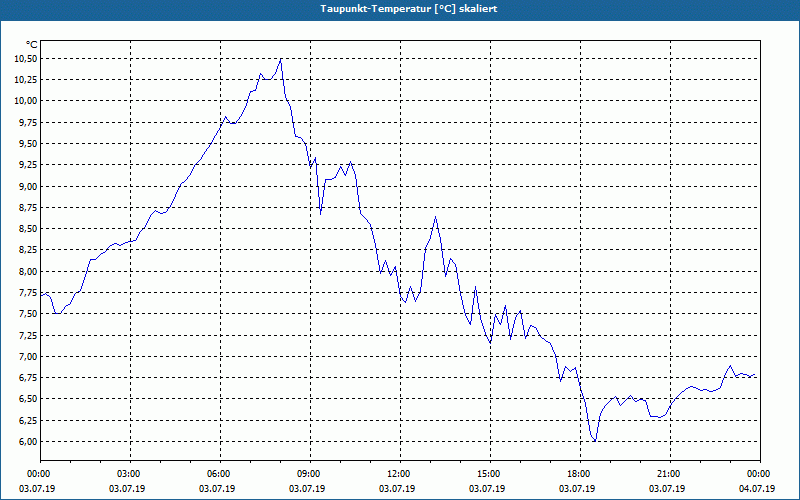Click the y-axis label '10,00'
This screenshot has height=500, width=800.
pyautogui.click(x=26, y=101)
